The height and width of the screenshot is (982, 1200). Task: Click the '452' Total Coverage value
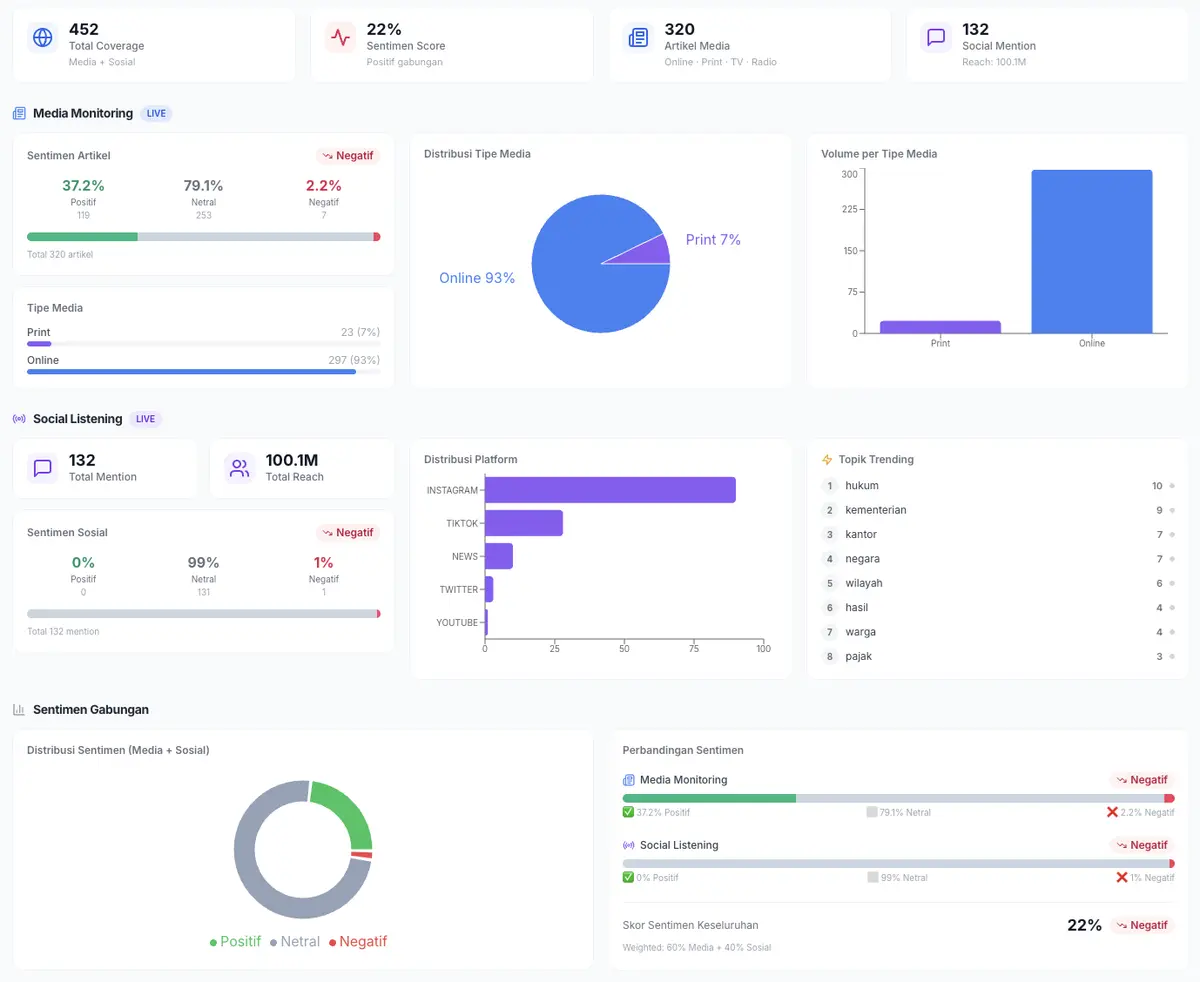pos(84,30)
